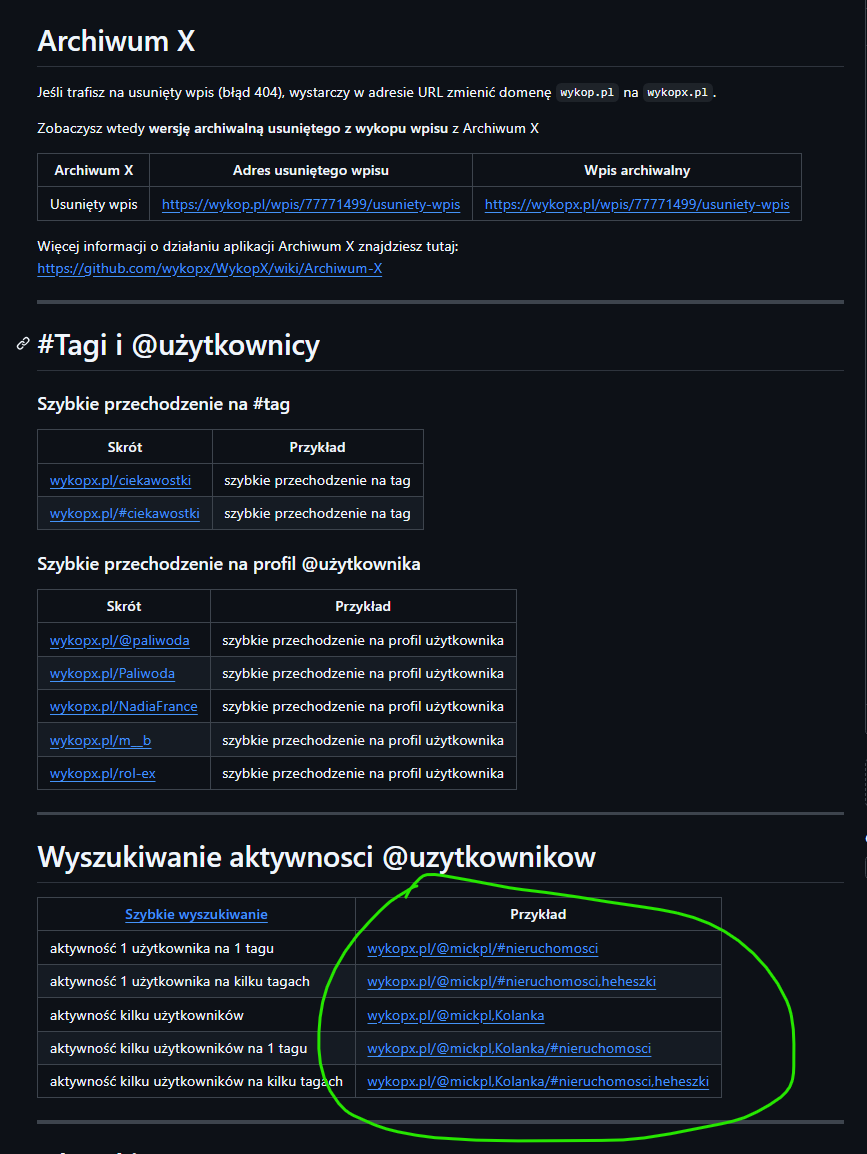Open the @mickpl,Kolanka/#nieruchomosci,heheszki link in the last row

[538, 1081]
